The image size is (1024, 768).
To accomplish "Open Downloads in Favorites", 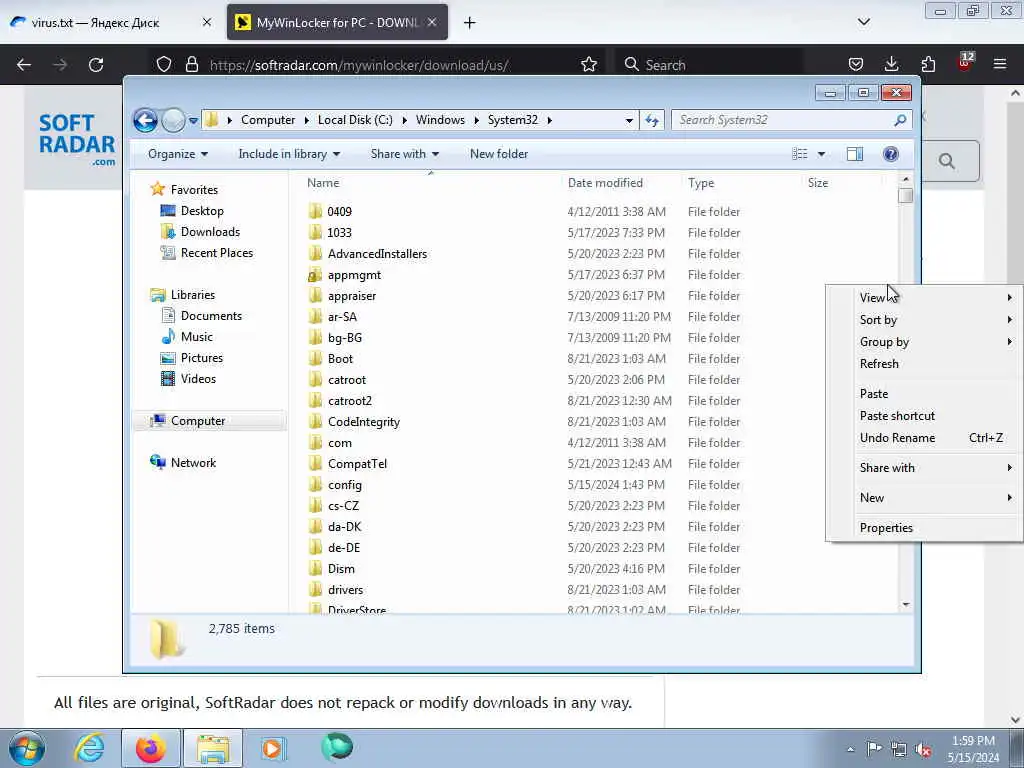I will coord(210,232).
